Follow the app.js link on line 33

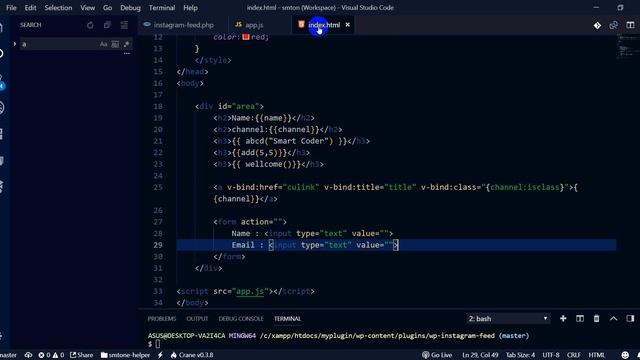(x=250, y=291)
